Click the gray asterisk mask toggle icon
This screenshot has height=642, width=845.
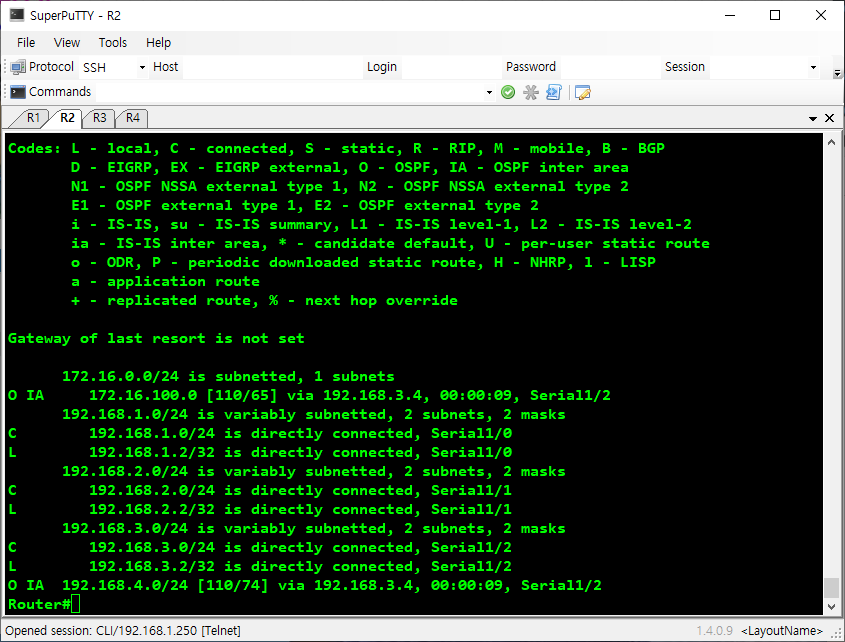[x=531, y=92]
